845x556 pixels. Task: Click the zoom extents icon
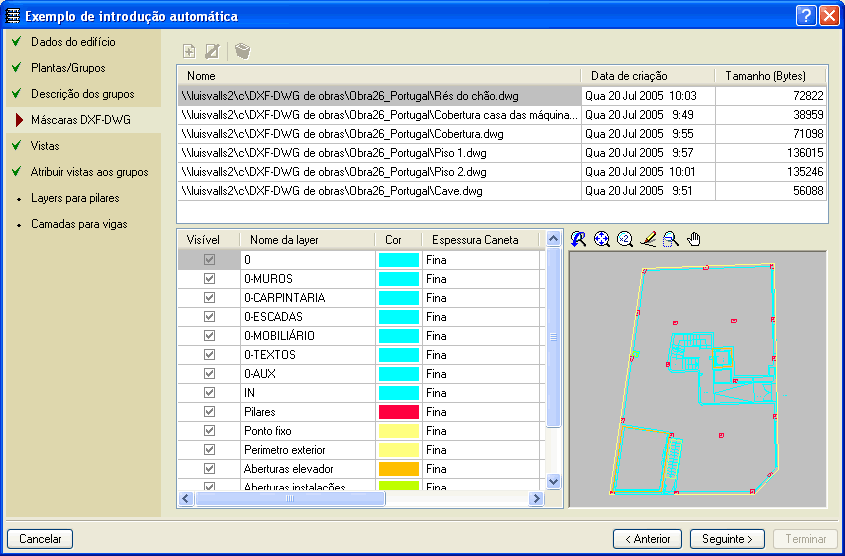[x=601, y=239]
